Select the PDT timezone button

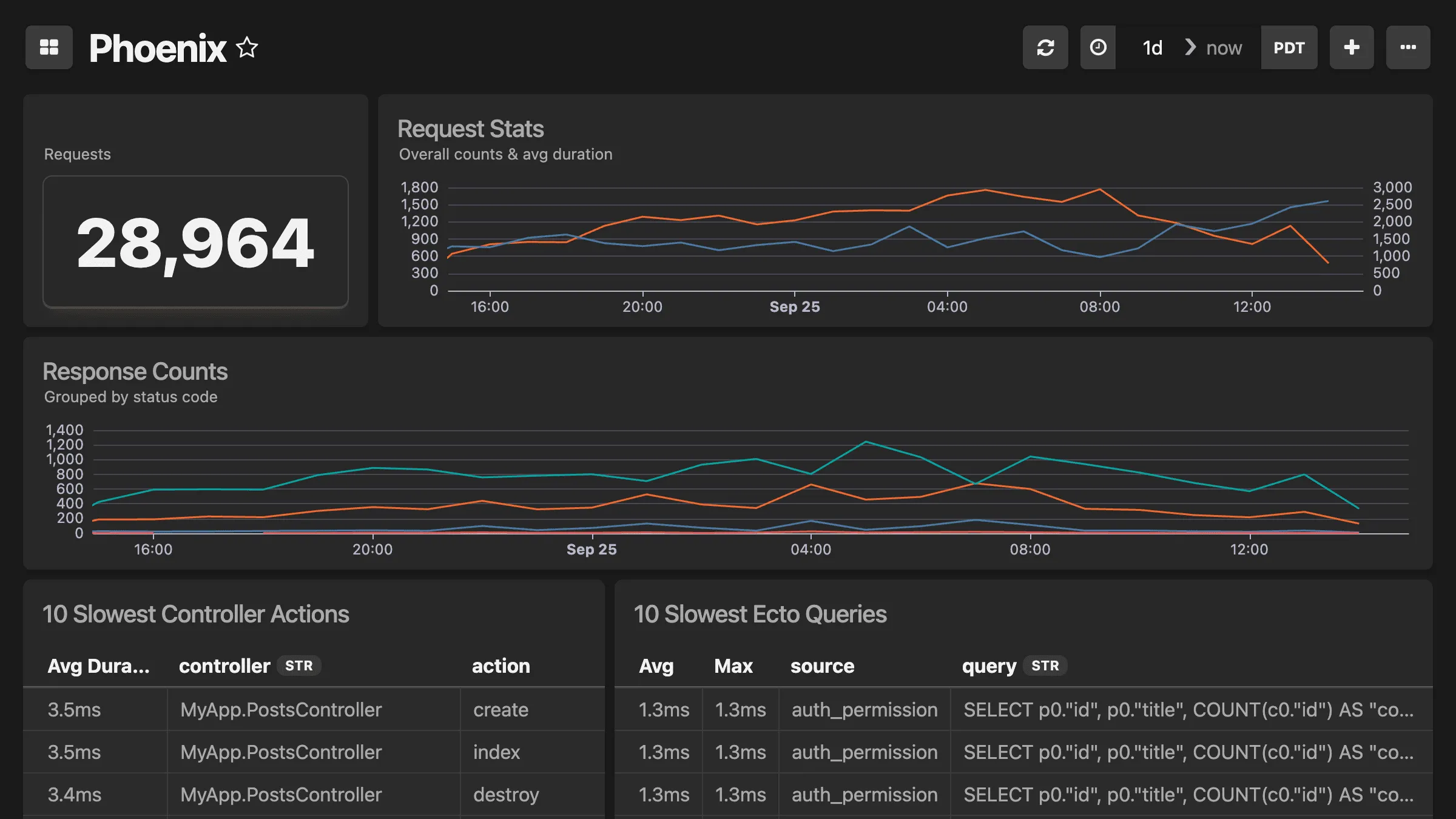coord(1289,47)
